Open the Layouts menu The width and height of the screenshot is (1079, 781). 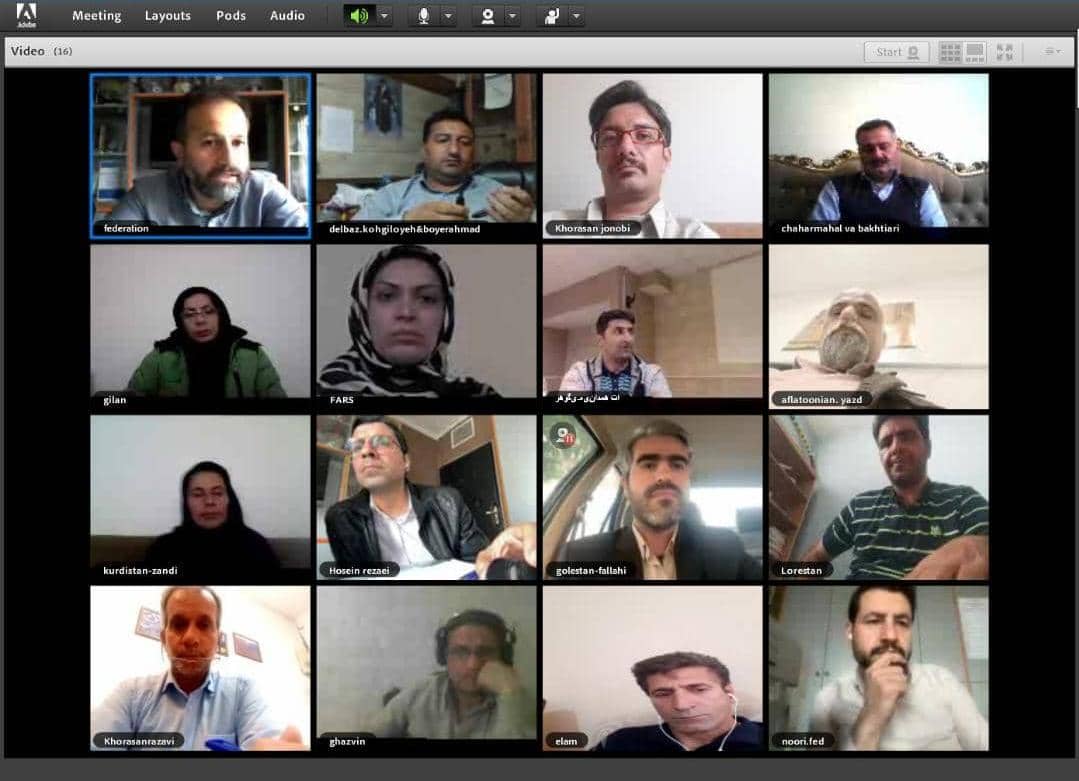(x=167, y=16)
